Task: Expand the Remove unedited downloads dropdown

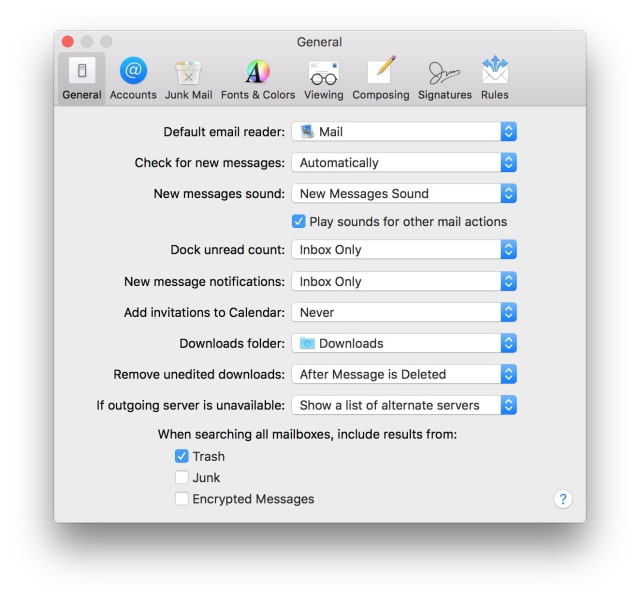Action: pos(404,374)
